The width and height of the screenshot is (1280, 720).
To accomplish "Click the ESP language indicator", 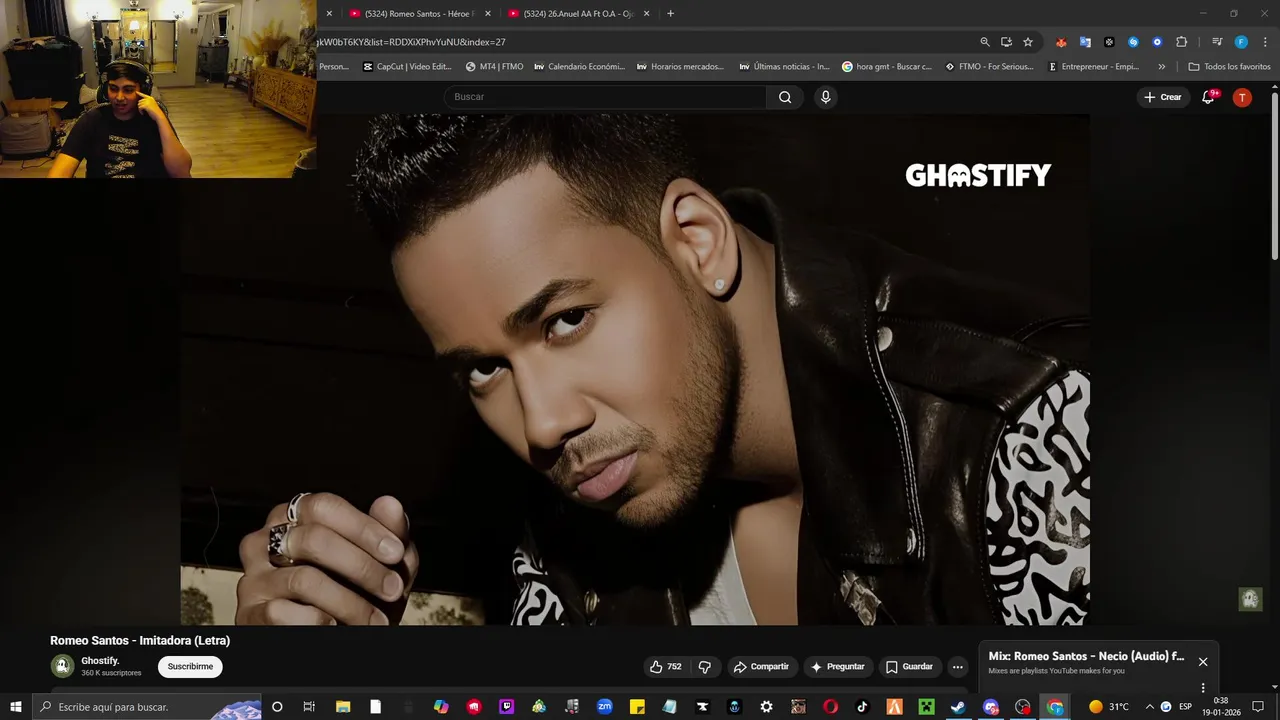I will (x=1186, y=707).
